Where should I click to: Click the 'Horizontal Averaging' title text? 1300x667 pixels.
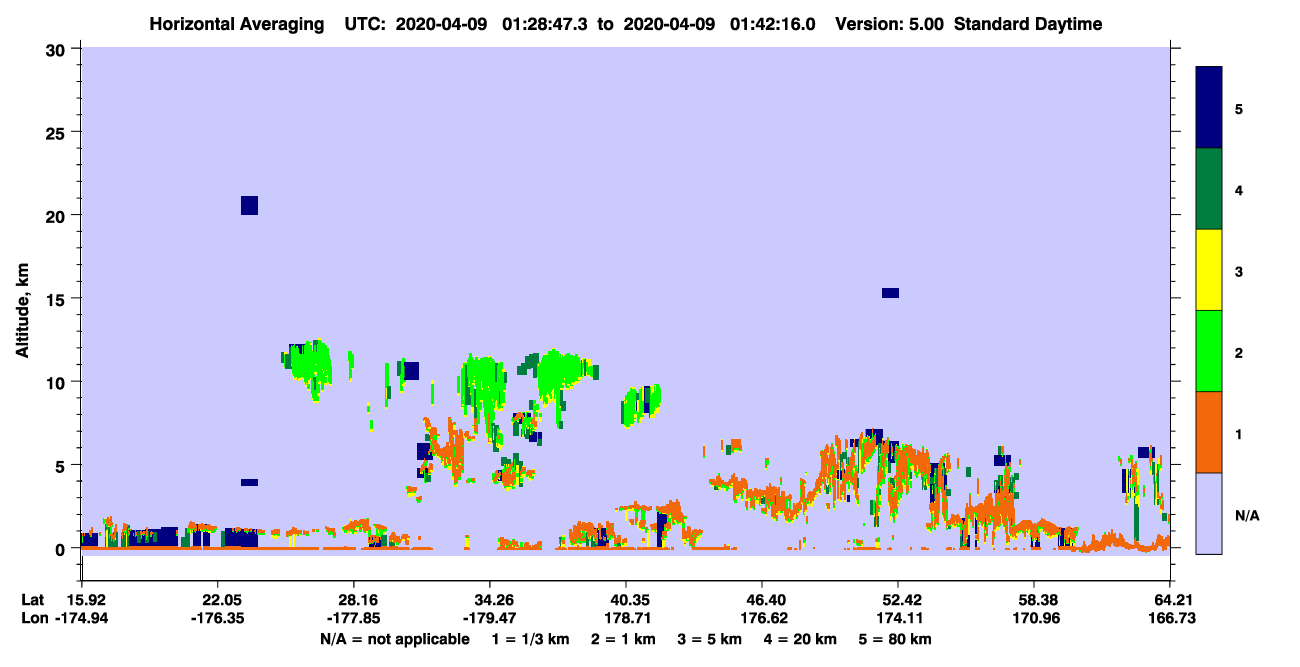[235, 24]
